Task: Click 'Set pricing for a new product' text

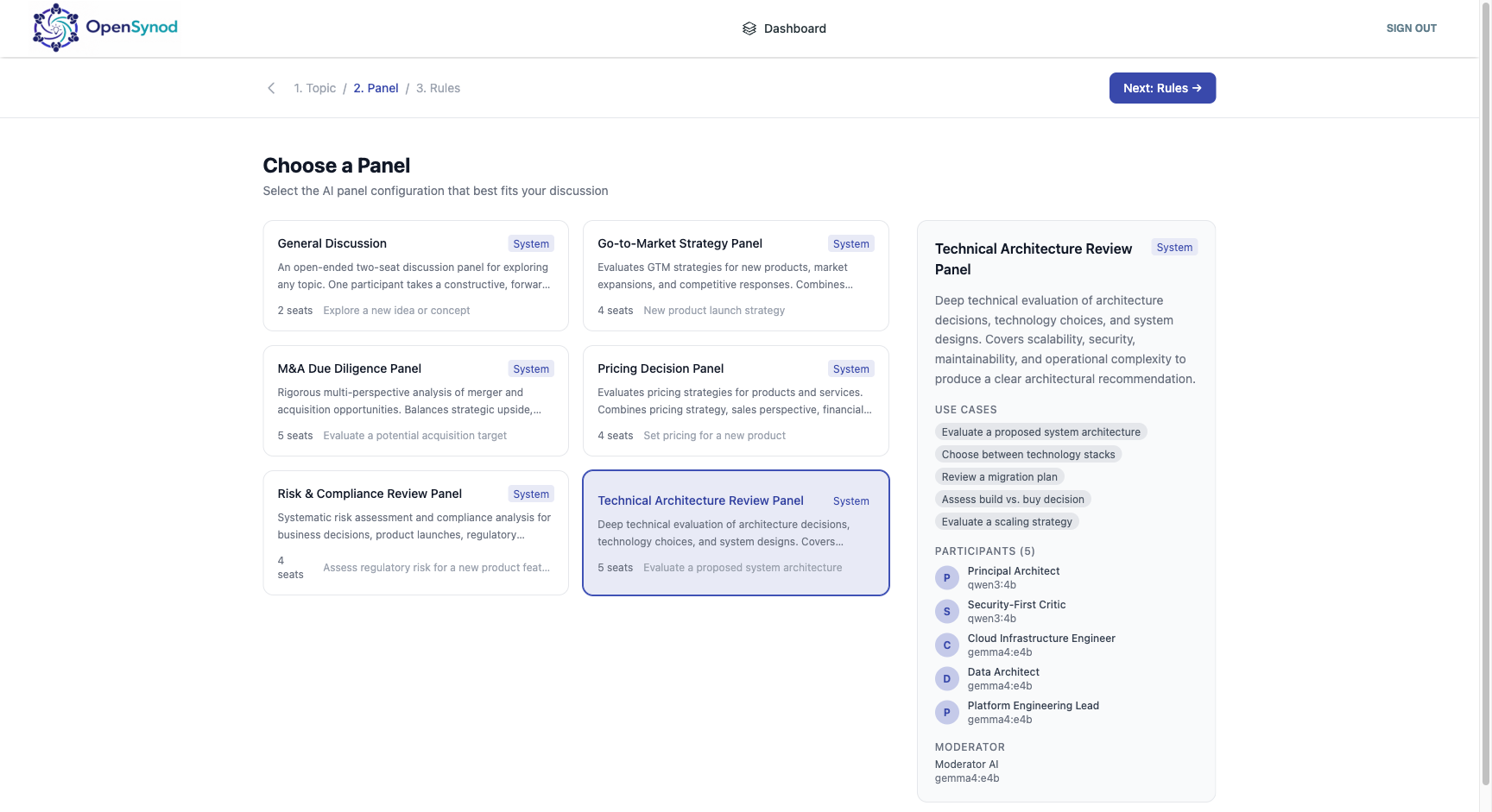Action: 714,436
